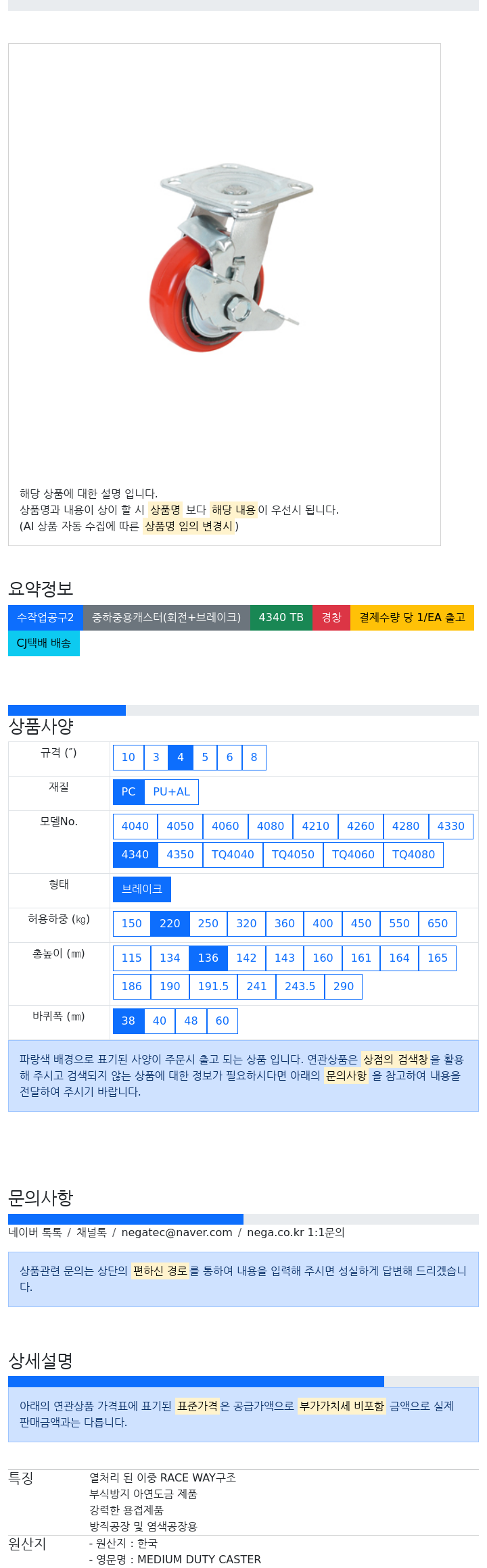
Task: Choose size option 5 in 규격
Action: (205, 758)
